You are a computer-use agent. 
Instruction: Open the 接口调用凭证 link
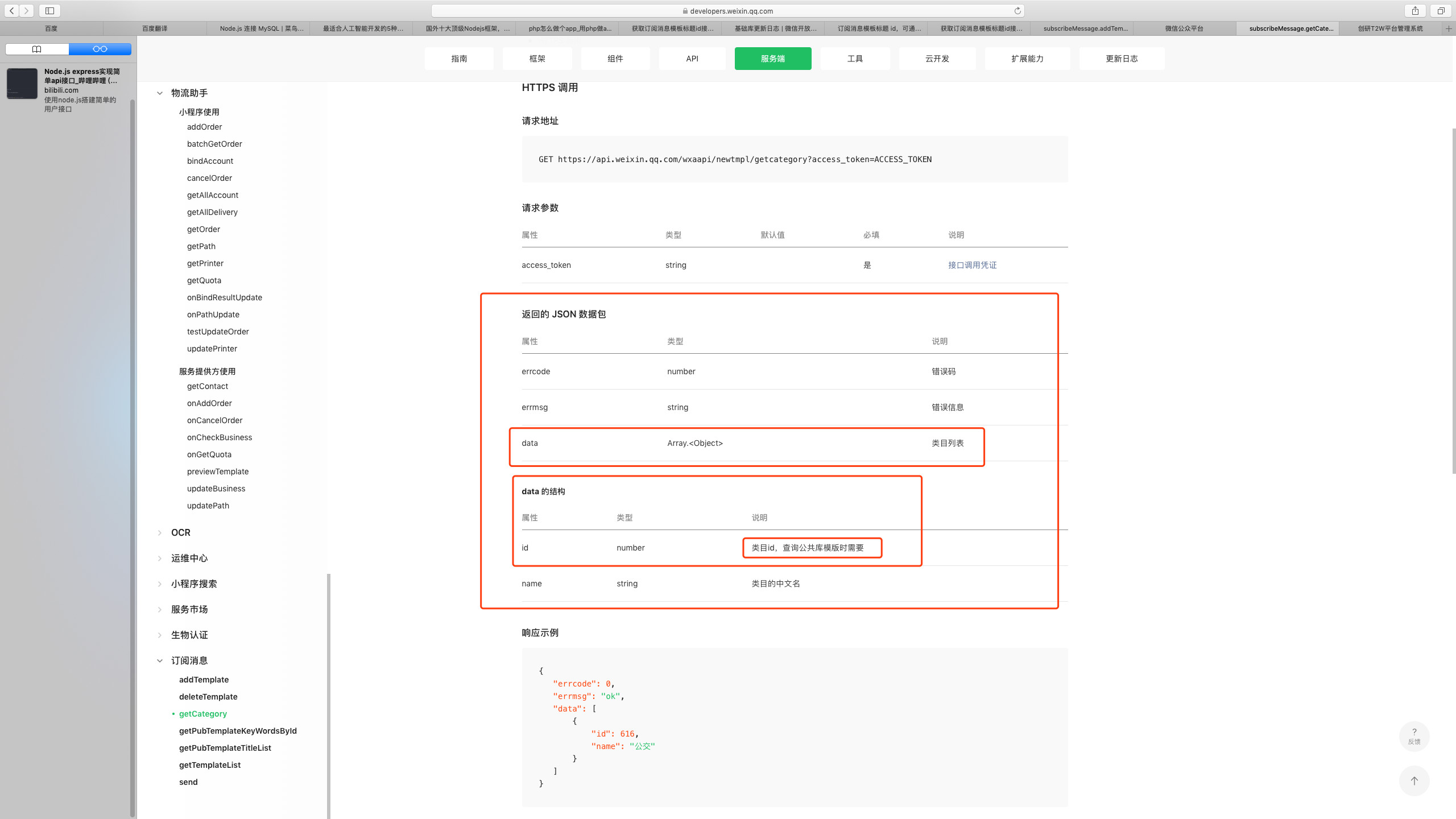[972, 265]
